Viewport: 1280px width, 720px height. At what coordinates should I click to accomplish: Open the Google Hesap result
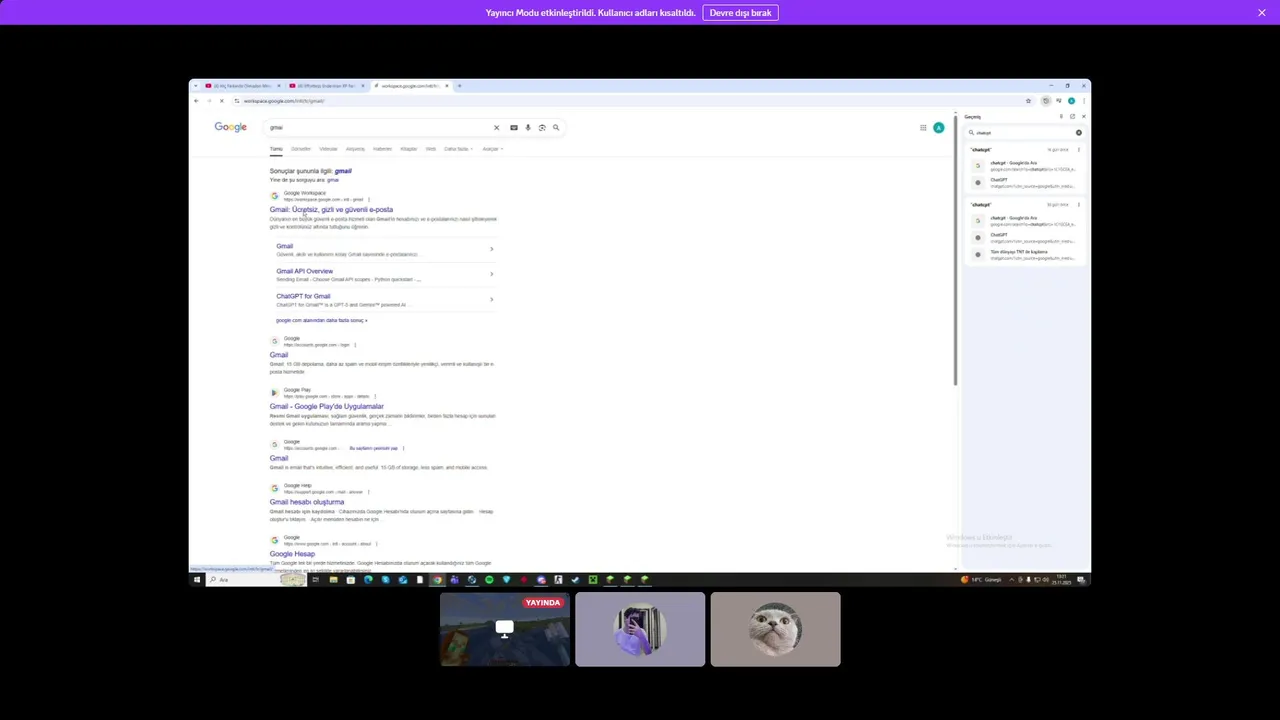point(292,554)
